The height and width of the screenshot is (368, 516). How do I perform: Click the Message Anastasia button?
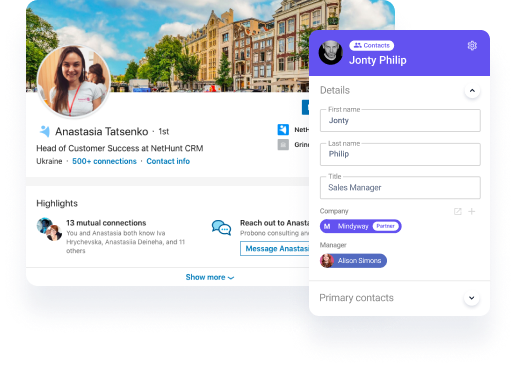tap(275, 249)
